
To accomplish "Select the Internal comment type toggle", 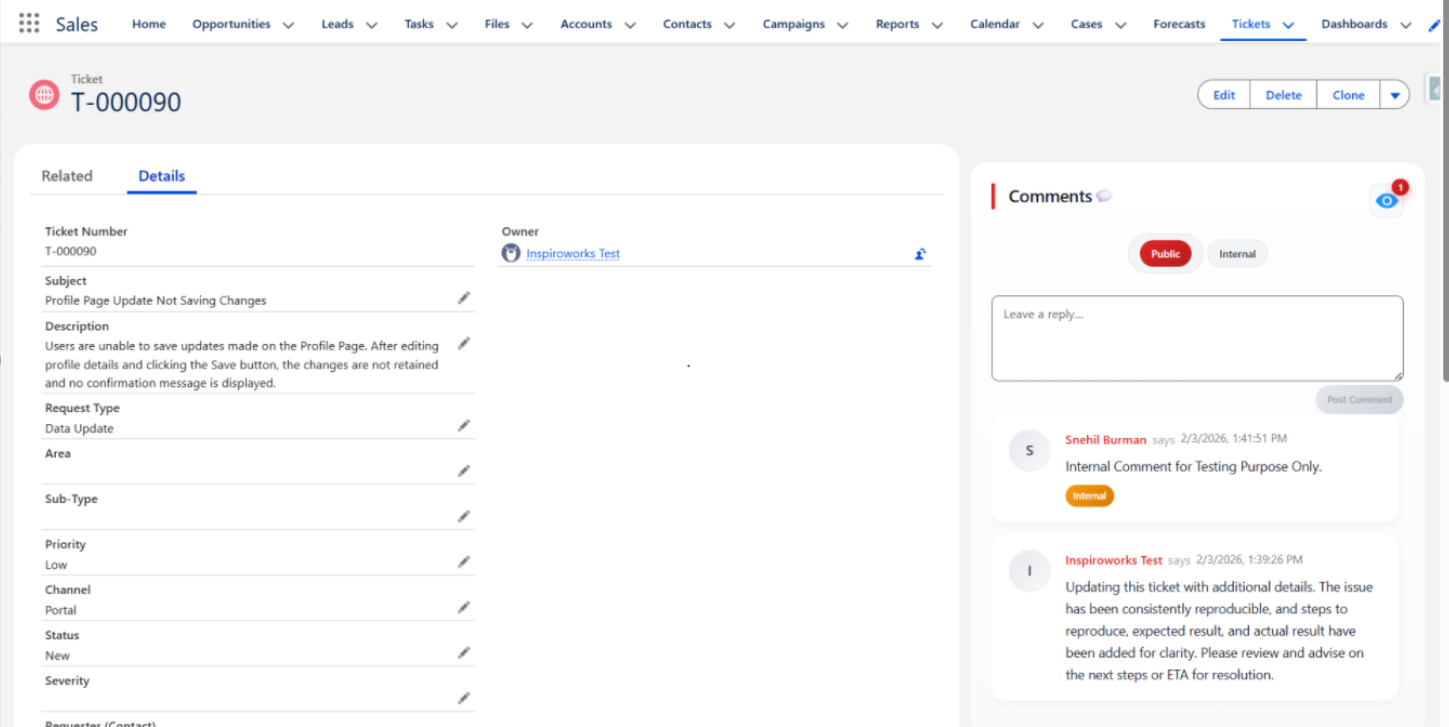I will (1237, 254).
